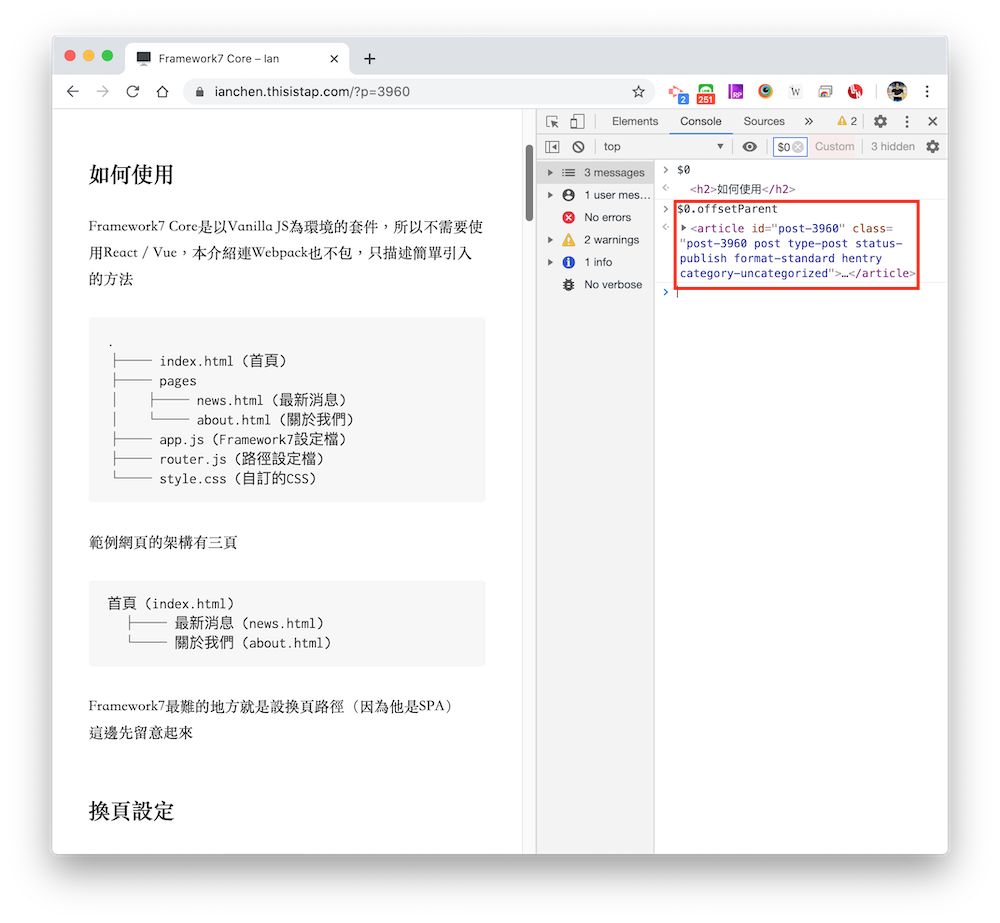Switch to the Elements tab

click(x=635, y=121)
